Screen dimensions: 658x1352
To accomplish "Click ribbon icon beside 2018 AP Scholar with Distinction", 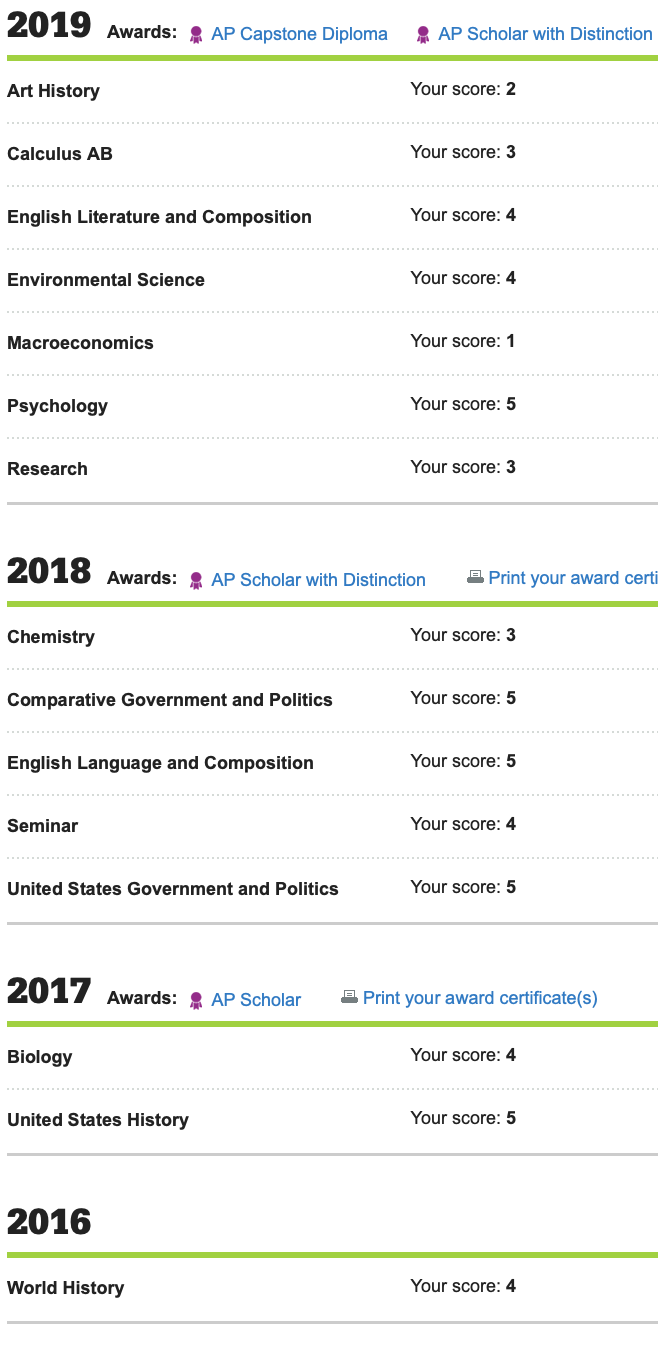I will (196, 581).
